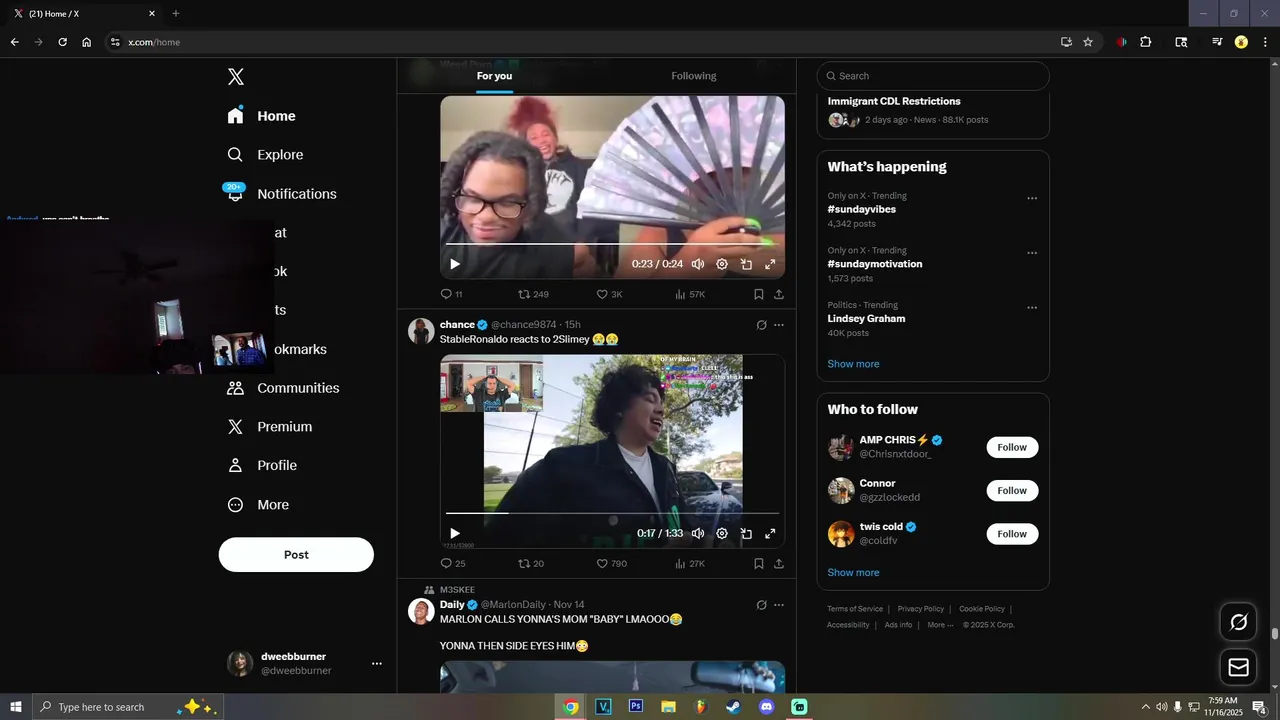Click the Post button
1280x720 pixels.
point(296,555)
